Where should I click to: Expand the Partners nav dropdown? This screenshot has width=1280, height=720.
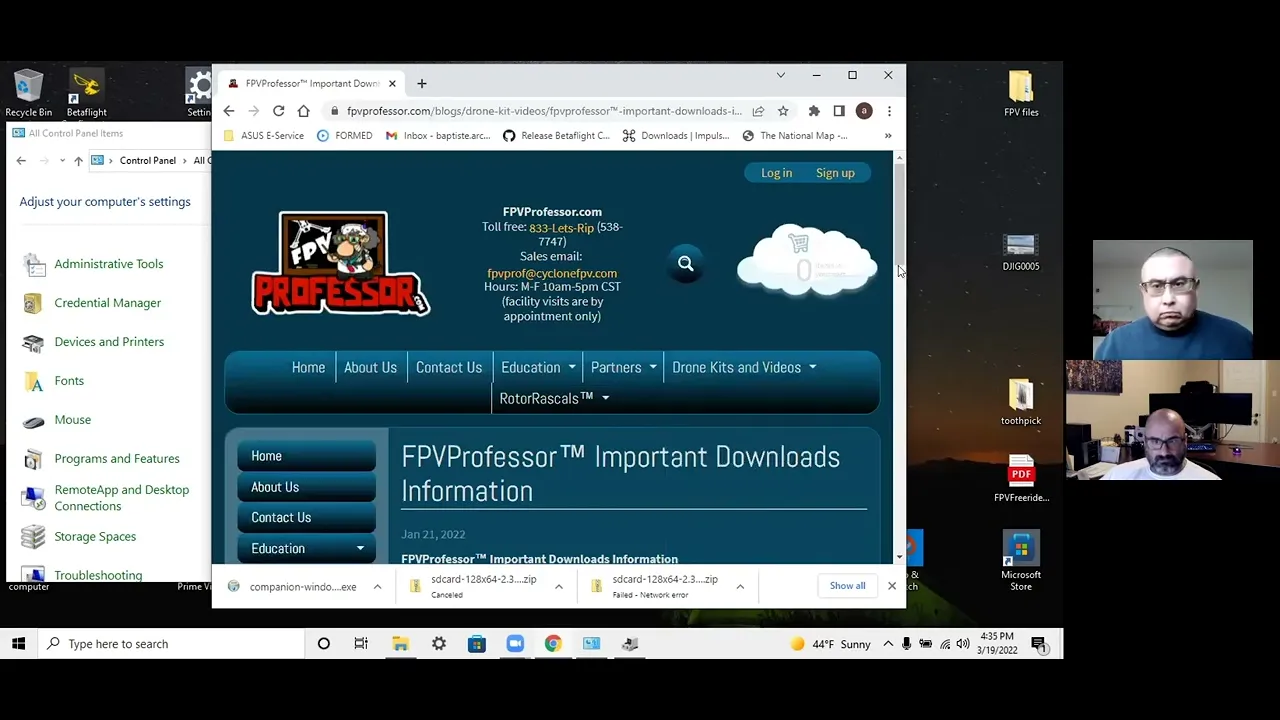pyautogui.click(x=653, y=367)
